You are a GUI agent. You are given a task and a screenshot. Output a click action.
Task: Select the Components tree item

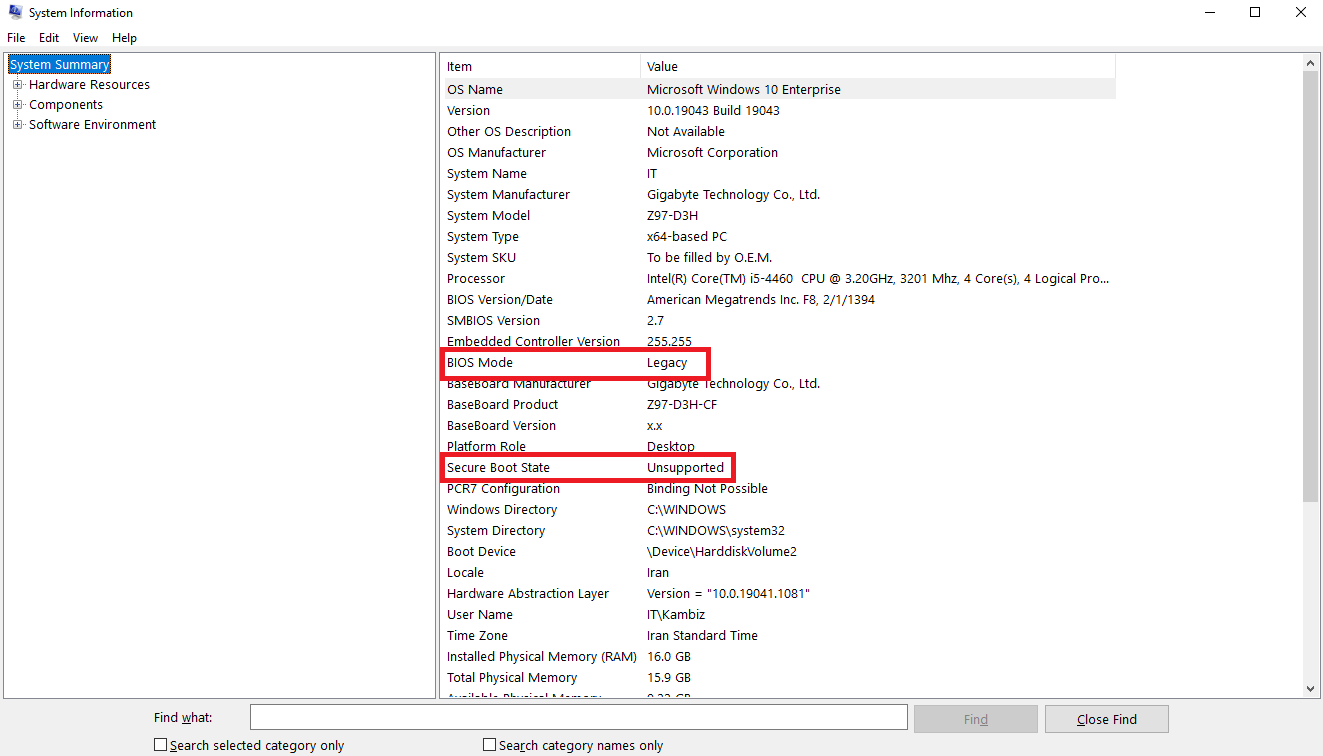(x=66, y=105)
